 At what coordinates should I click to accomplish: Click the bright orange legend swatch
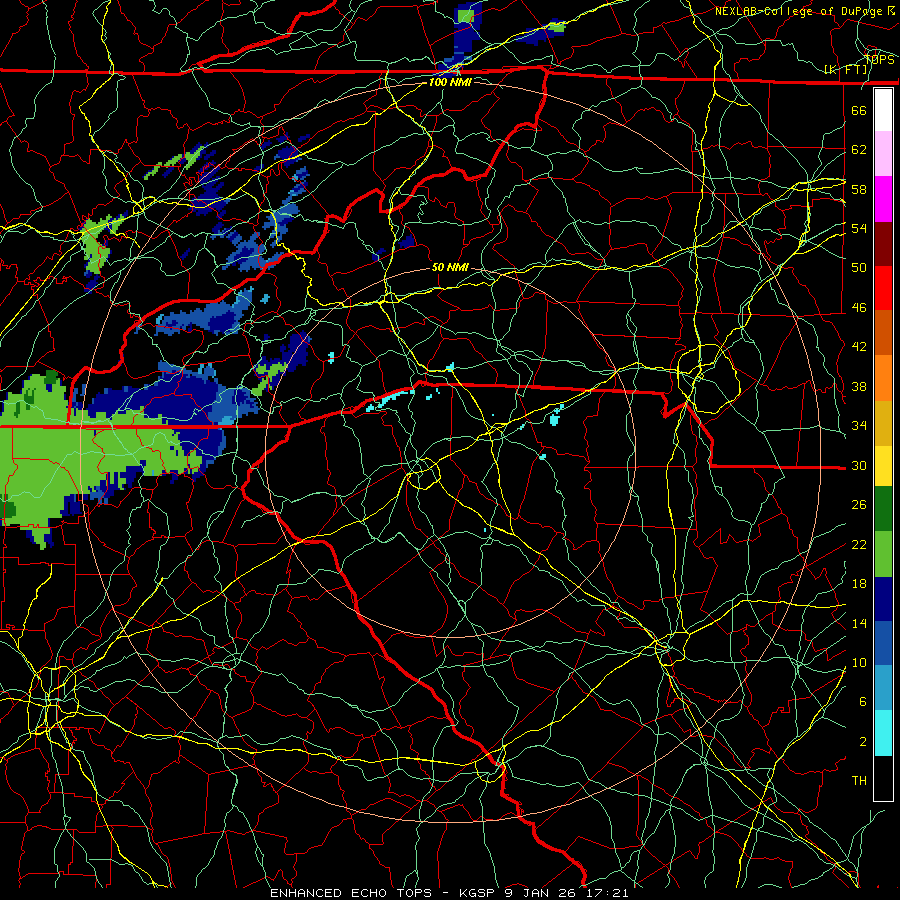pyautogui.click(x=883, y=377)
